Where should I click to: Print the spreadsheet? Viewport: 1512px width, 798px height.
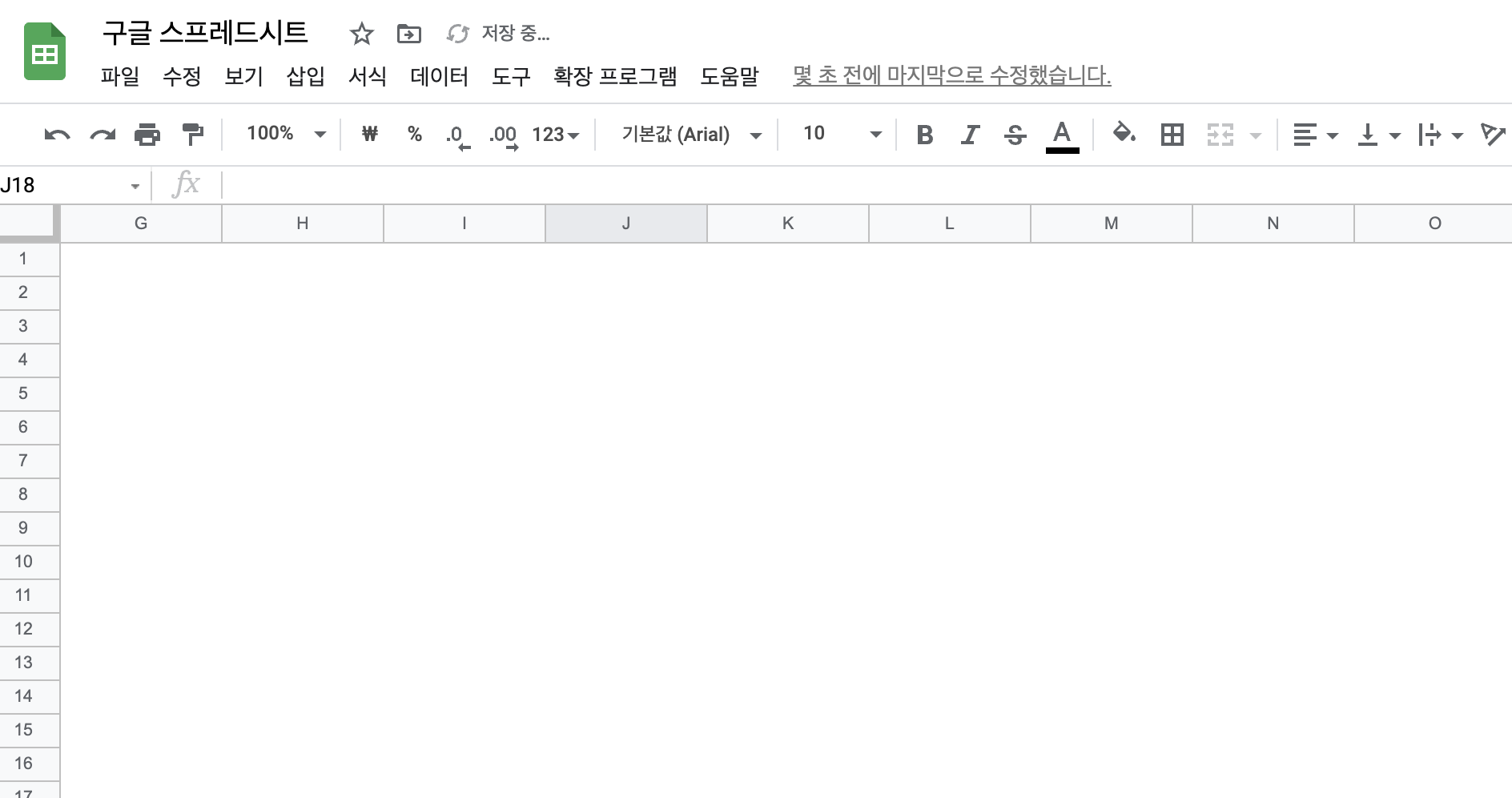pyautogui.click(x=147, y=135)
